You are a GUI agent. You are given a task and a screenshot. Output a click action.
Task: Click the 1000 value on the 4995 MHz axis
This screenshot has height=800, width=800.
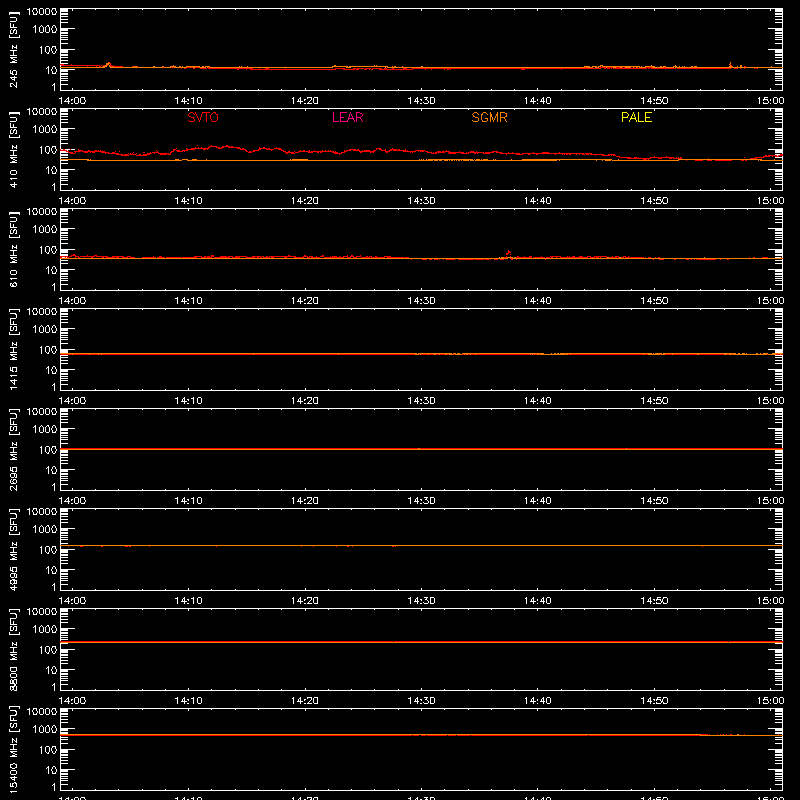tap(45, 530)
